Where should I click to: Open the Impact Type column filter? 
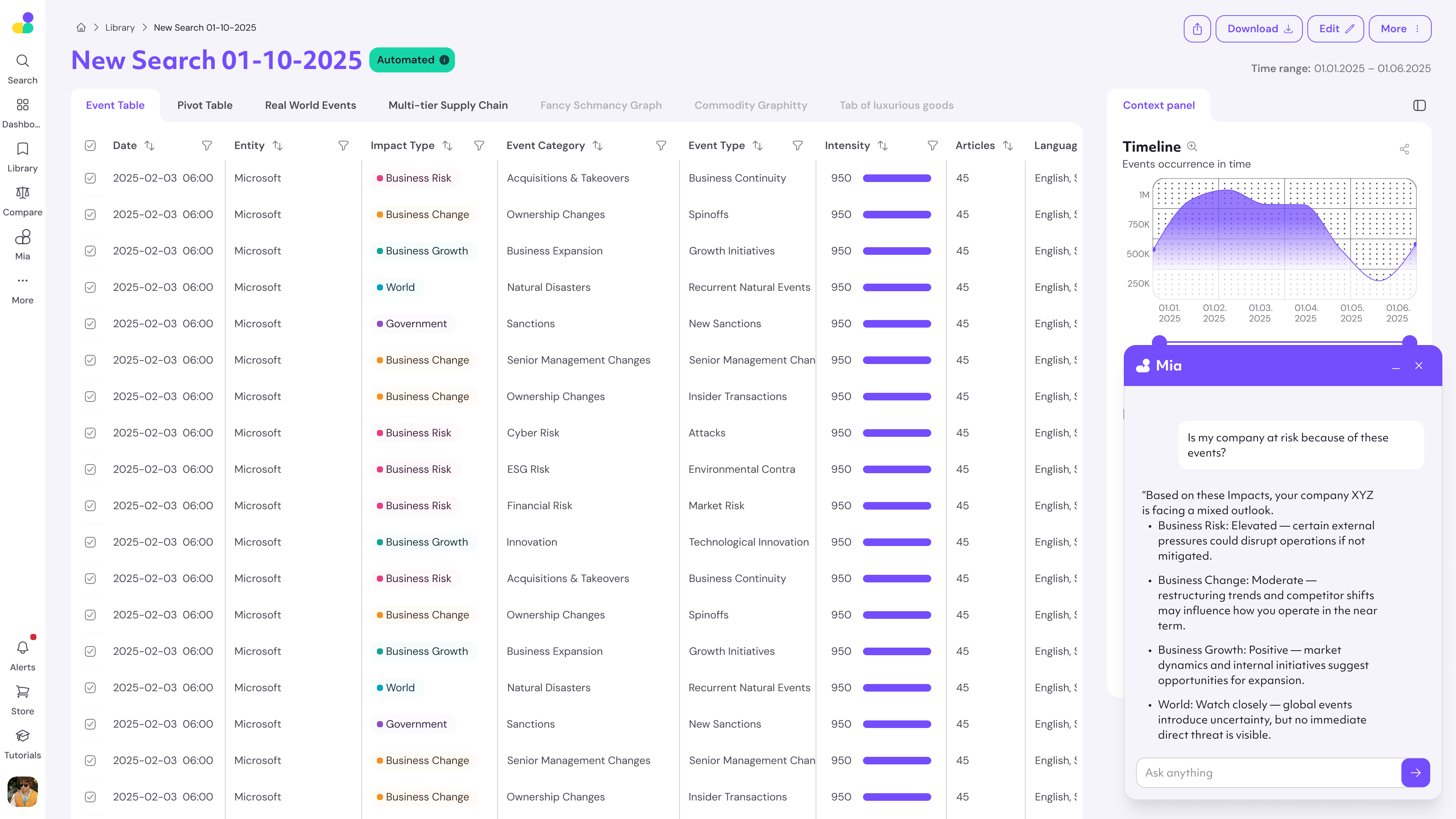coord(479,146)
